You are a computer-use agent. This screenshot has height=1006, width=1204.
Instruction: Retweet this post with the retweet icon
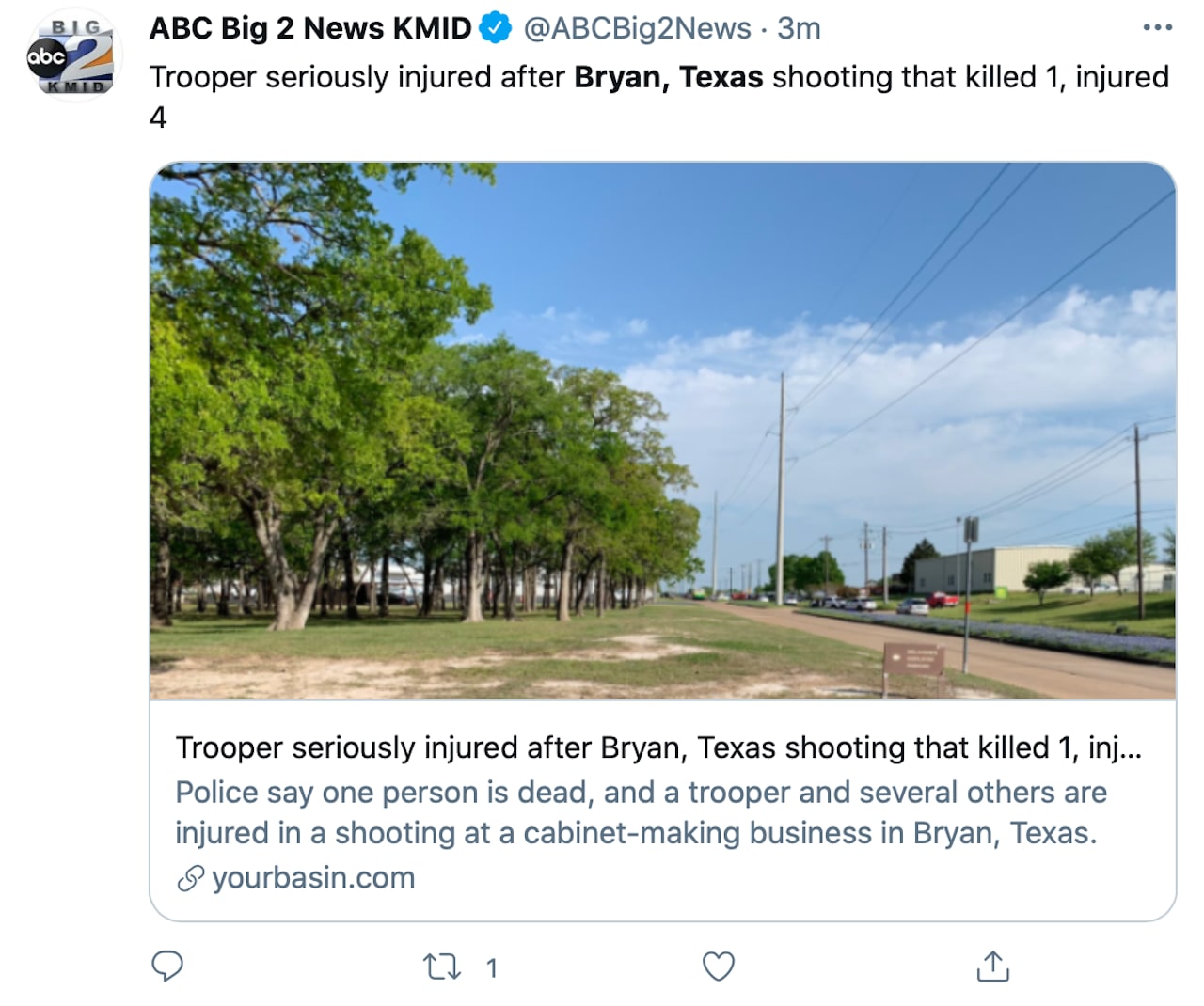pyautogui.click(x=441, y=967)
